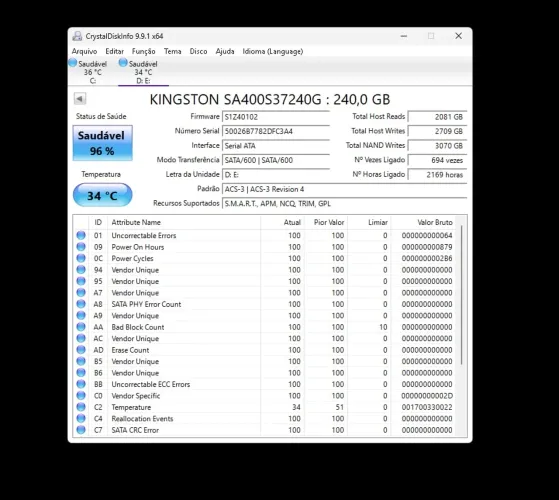Open the Função menu

(143, 51)
